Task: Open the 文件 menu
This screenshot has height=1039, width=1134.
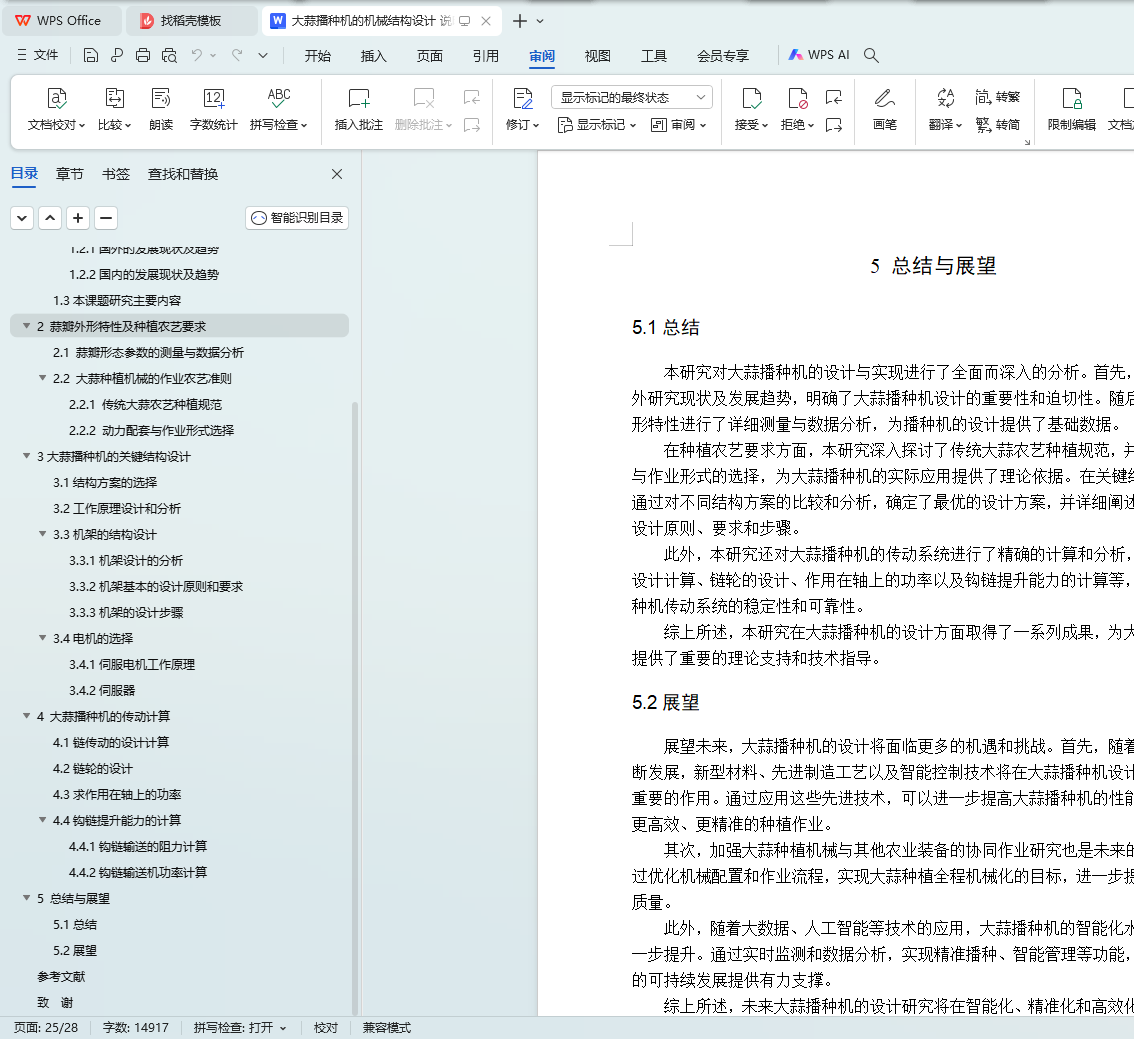Action: pyautogui.click(x=38, y=55)
